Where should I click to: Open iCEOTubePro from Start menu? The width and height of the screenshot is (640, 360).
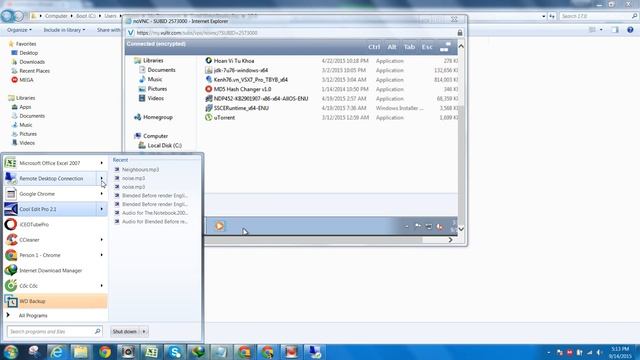click(x=34, y=224)
